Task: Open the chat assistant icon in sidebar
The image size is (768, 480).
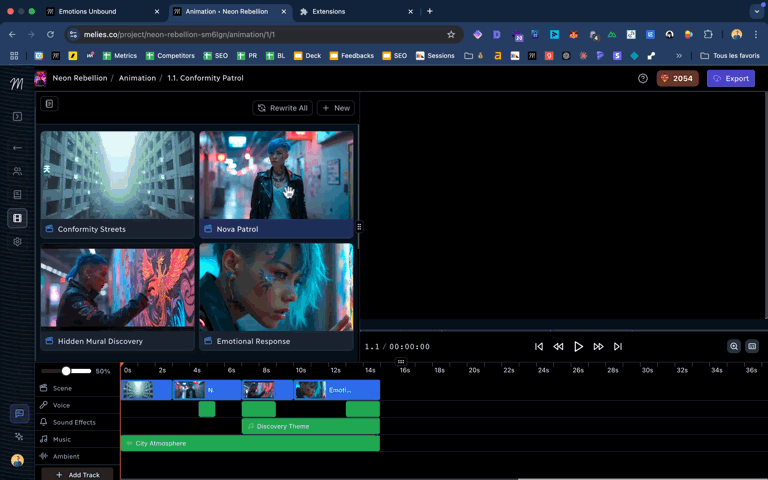Action: (18, 414)
